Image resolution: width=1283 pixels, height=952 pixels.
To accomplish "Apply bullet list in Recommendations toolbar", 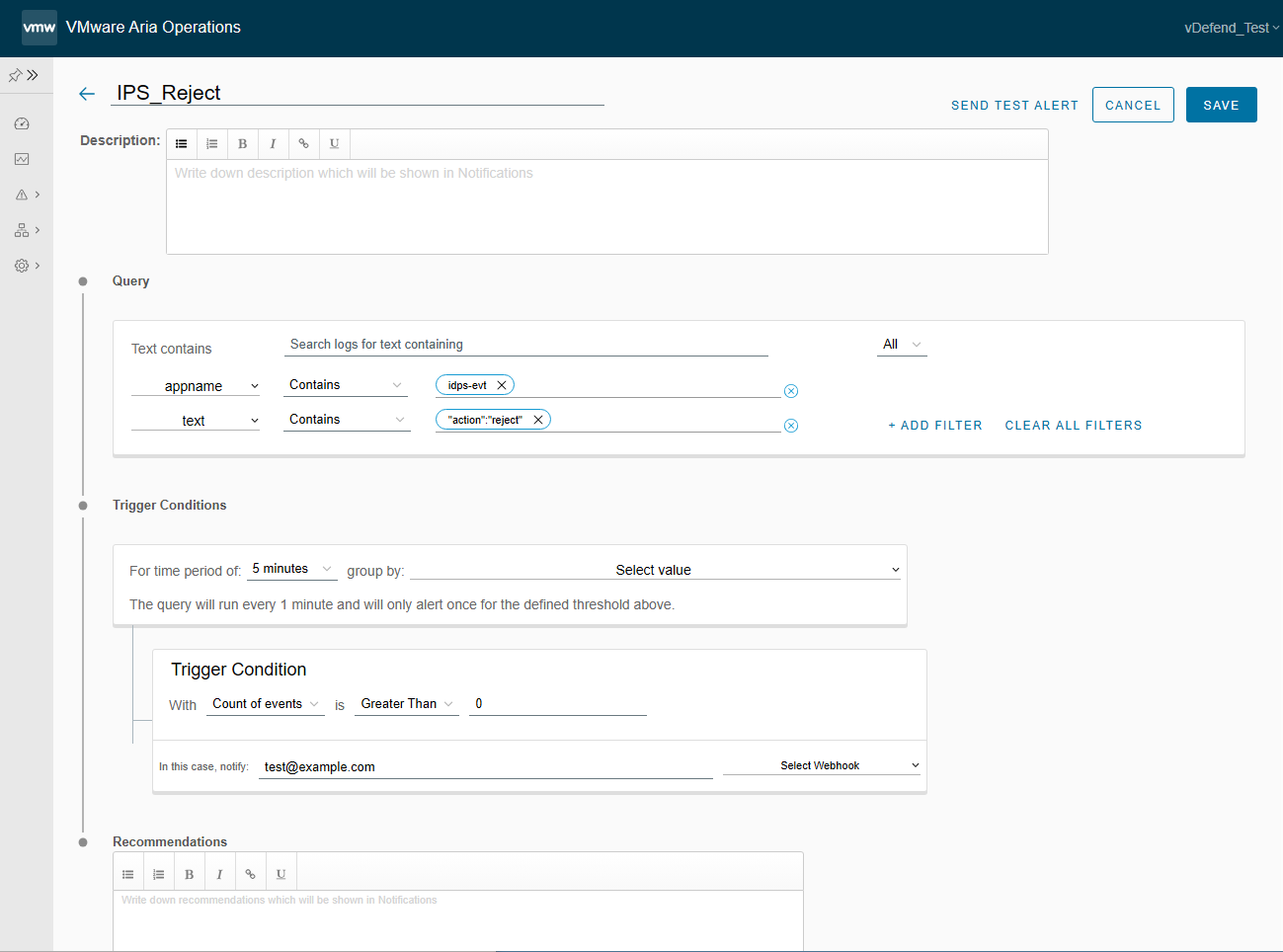I will tap(128, 875).
